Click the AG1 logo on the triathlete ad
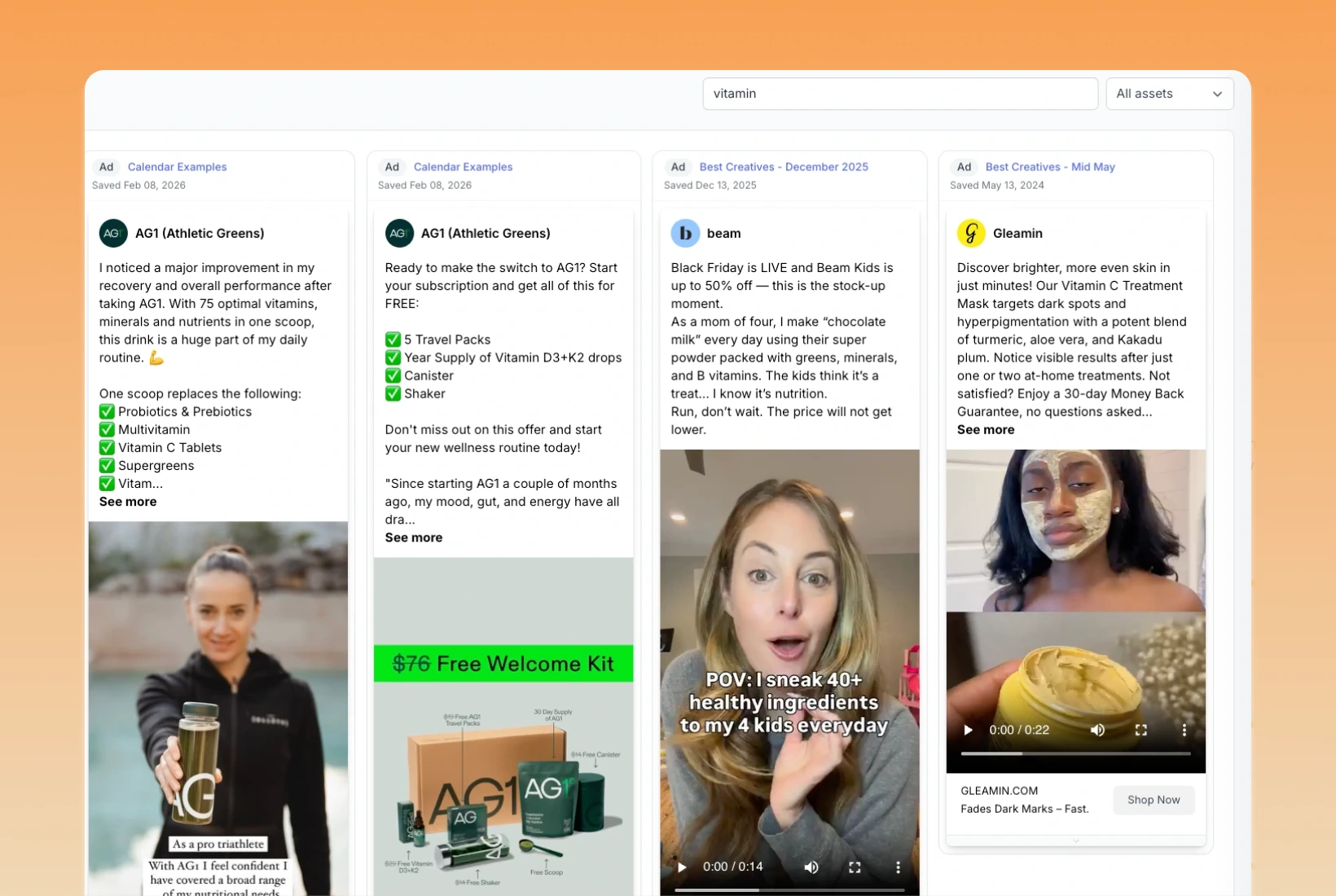Image resolution: width=1336 pixels, height=896 pixels. [x=113, y=233]
